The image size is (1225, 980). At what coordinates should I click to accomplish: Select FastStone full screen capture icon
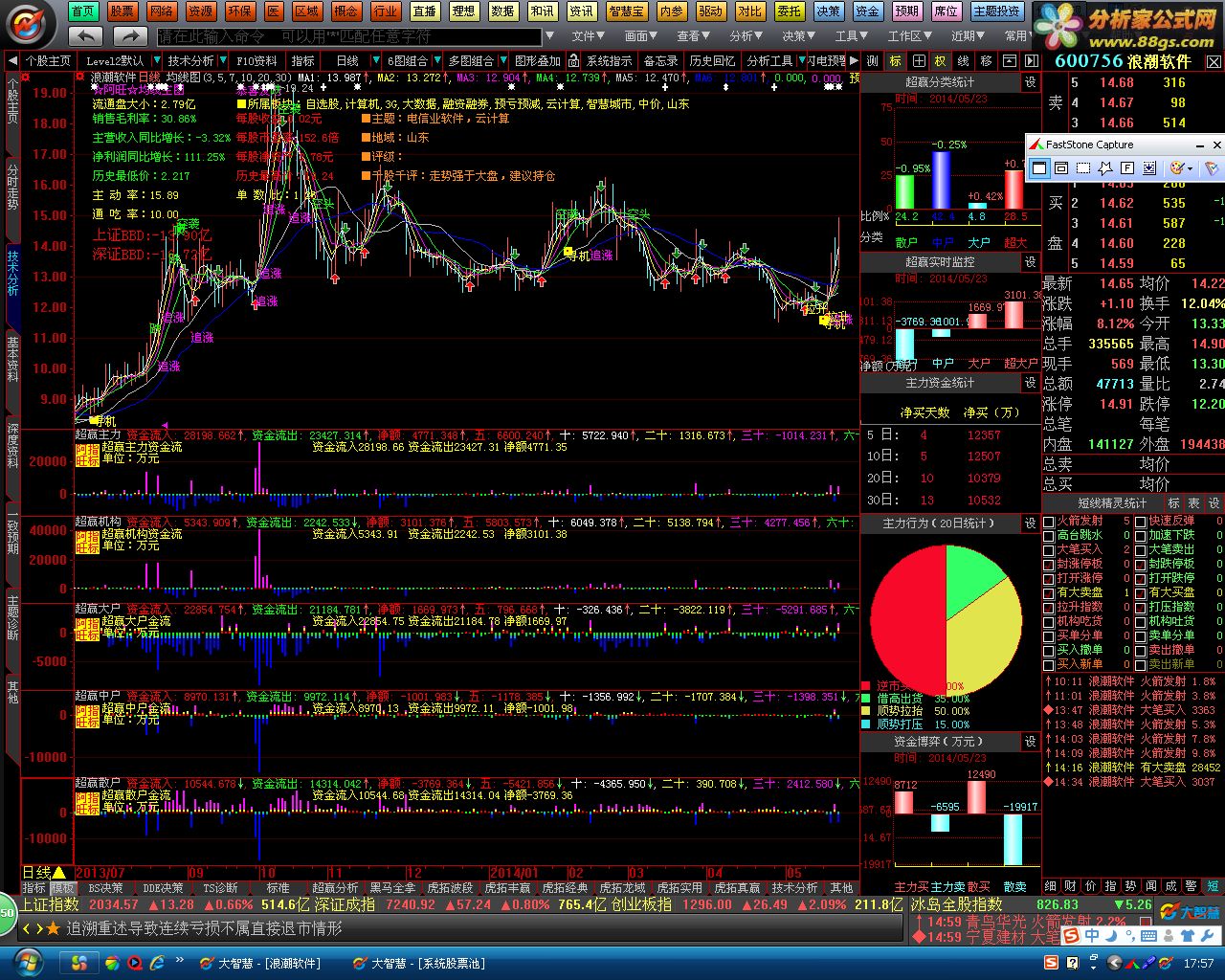[x=1126, y=168]
